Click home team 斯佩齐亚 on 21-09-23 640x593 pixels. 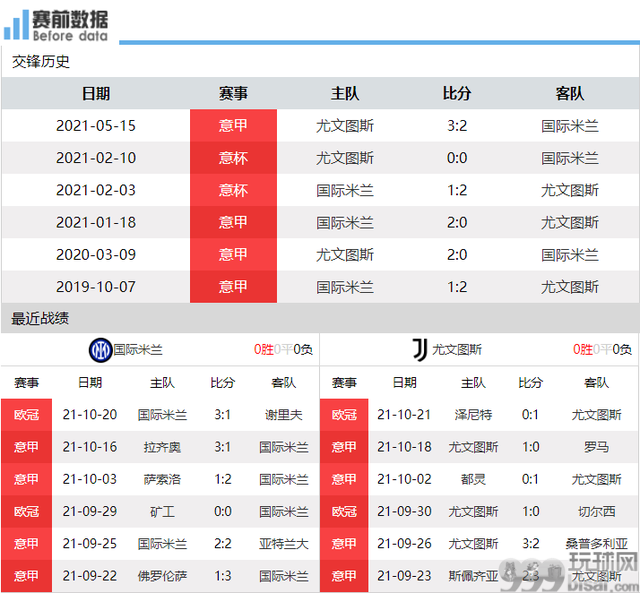point(473,576)
